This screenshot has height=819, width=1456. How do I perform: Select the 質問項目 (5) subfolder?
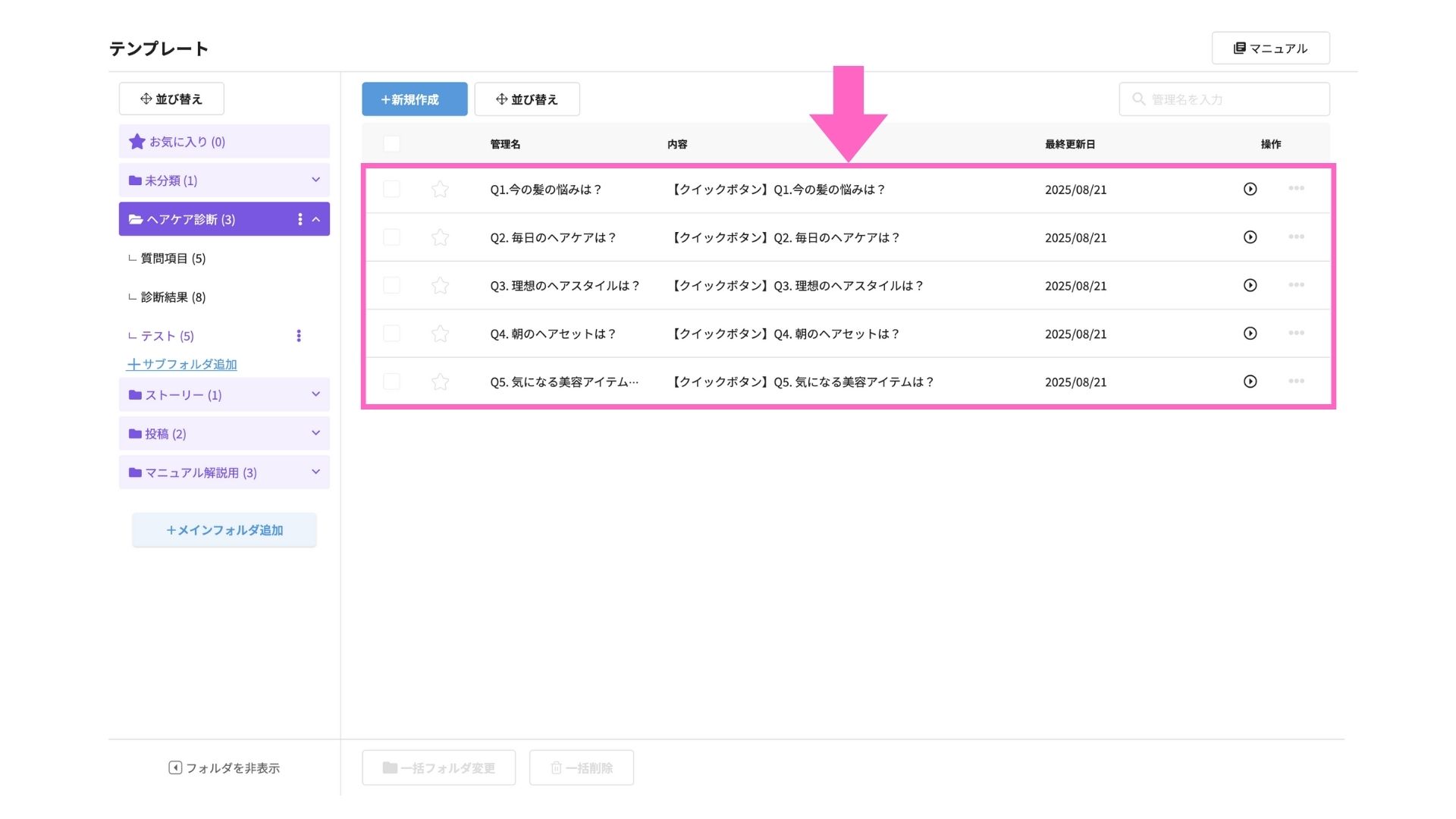[173, 259]
